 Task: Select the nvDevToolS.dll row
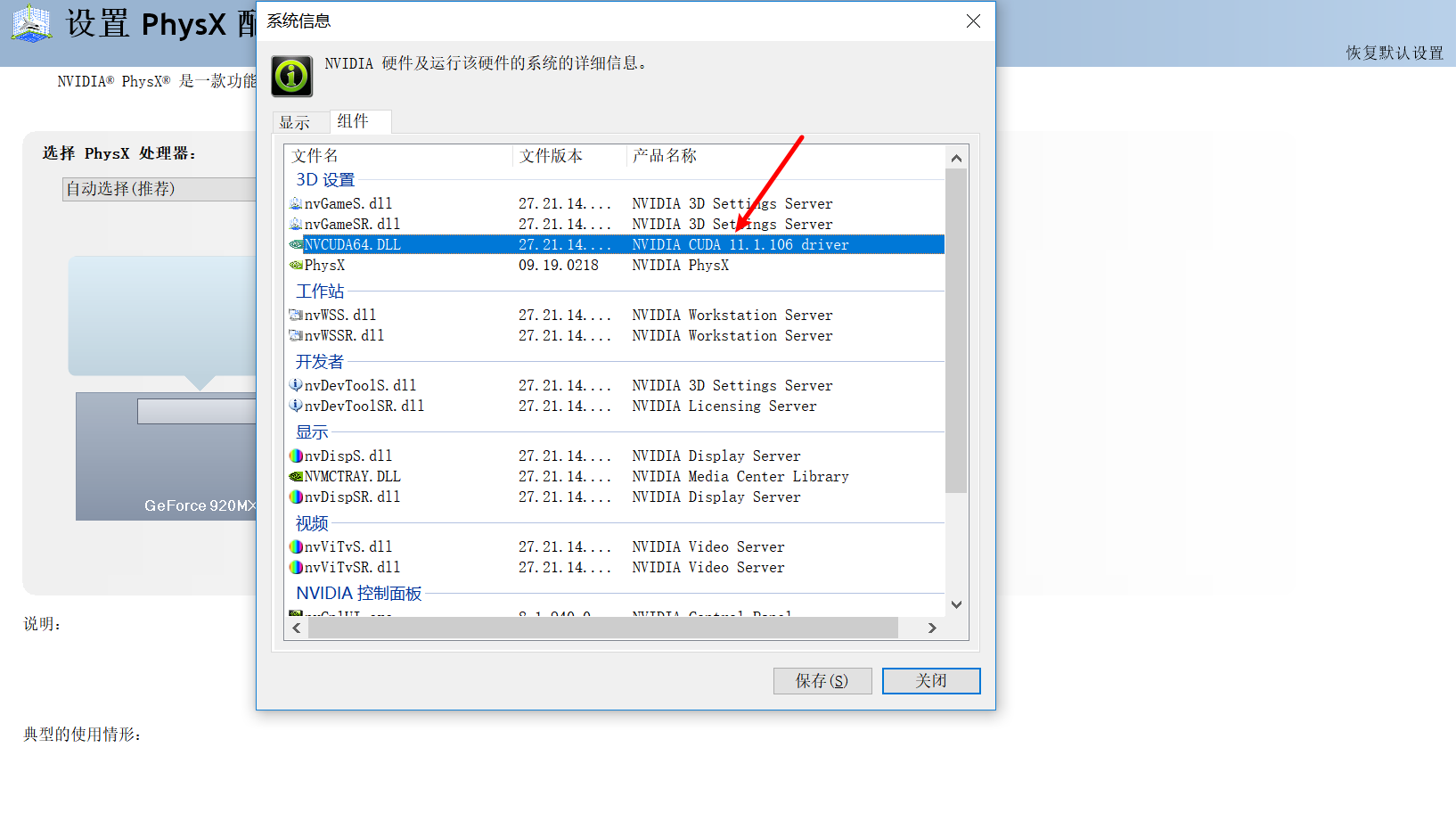tap(616, 385)
